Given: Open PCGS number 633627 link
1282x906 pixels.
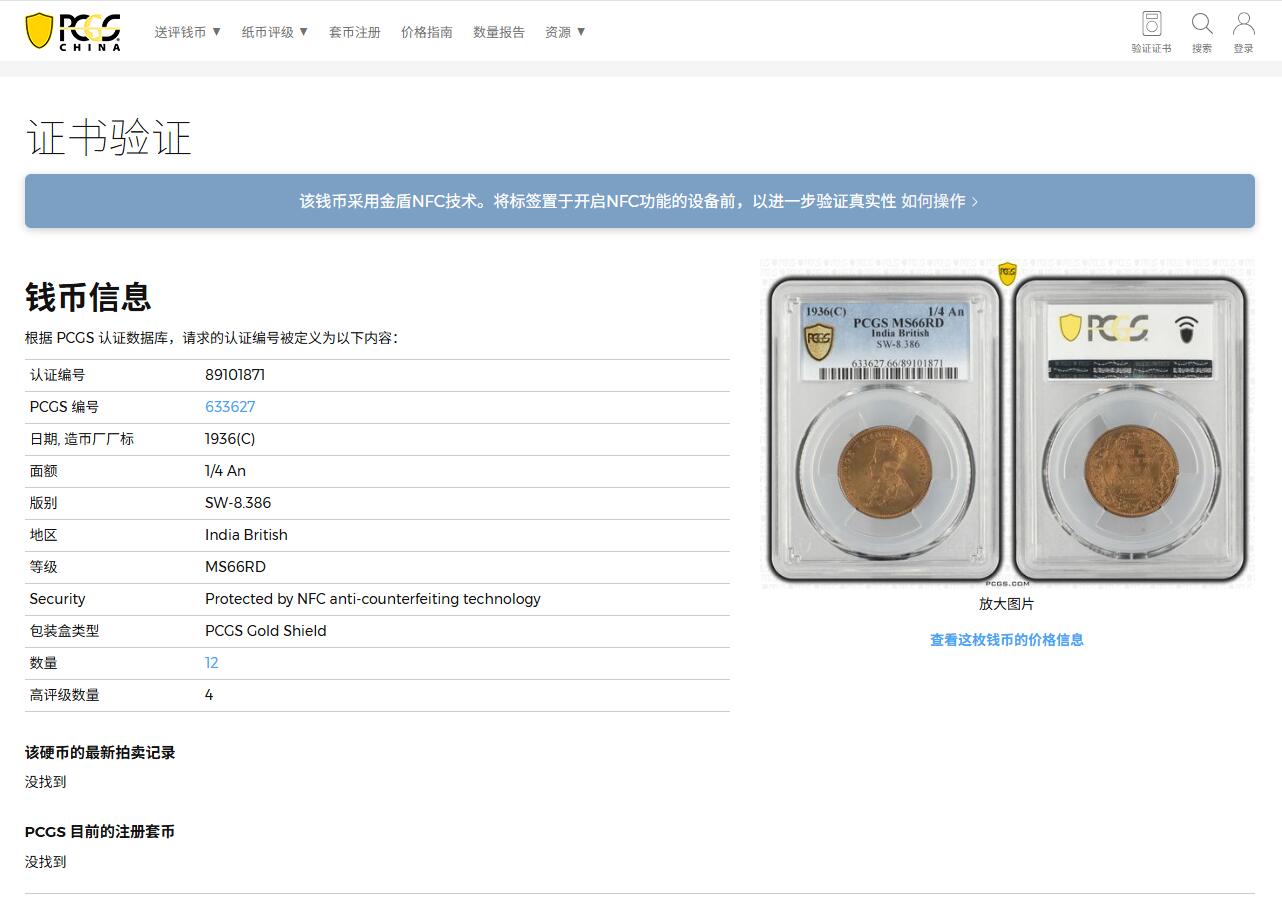Looking at the screenshot, I should (230, 407).
